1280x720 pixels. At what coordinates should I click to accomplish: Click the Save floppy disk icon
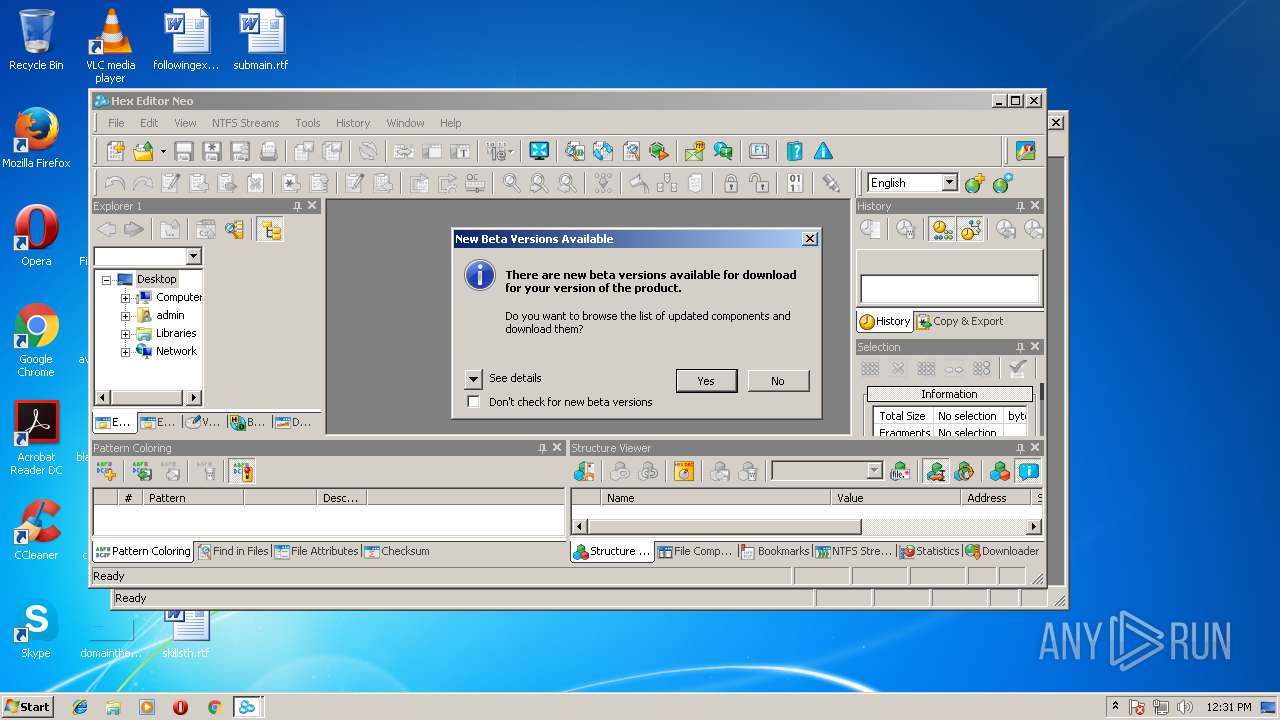click(x=184, y=152)
